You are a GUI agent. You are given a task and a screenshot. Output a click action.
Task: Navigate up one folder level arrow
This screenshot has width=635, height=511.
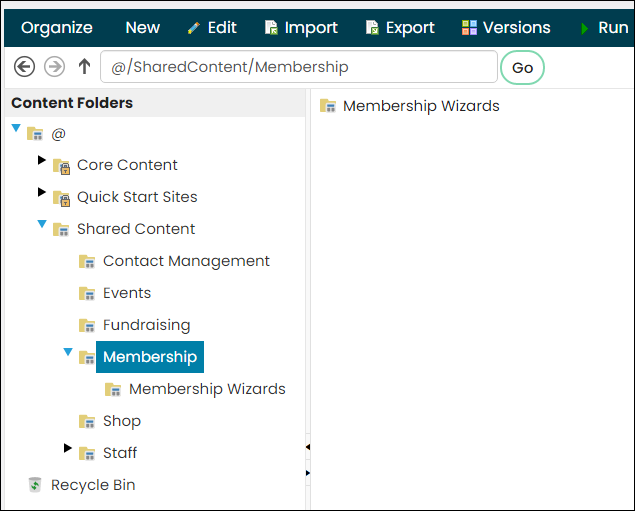[x=84, y=66]
